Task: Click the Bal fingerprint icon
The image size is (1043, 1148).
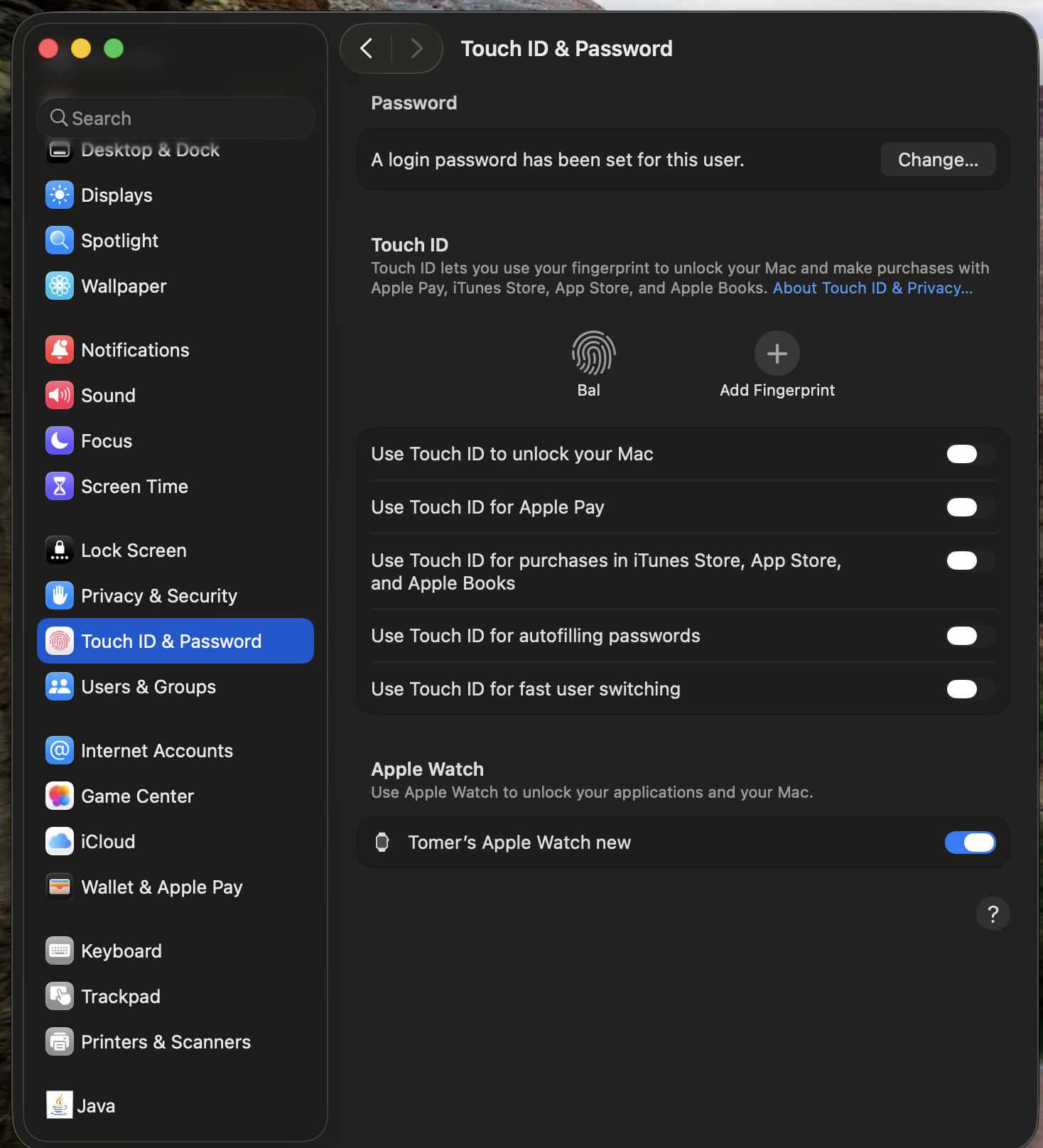Action: (593, 353)
